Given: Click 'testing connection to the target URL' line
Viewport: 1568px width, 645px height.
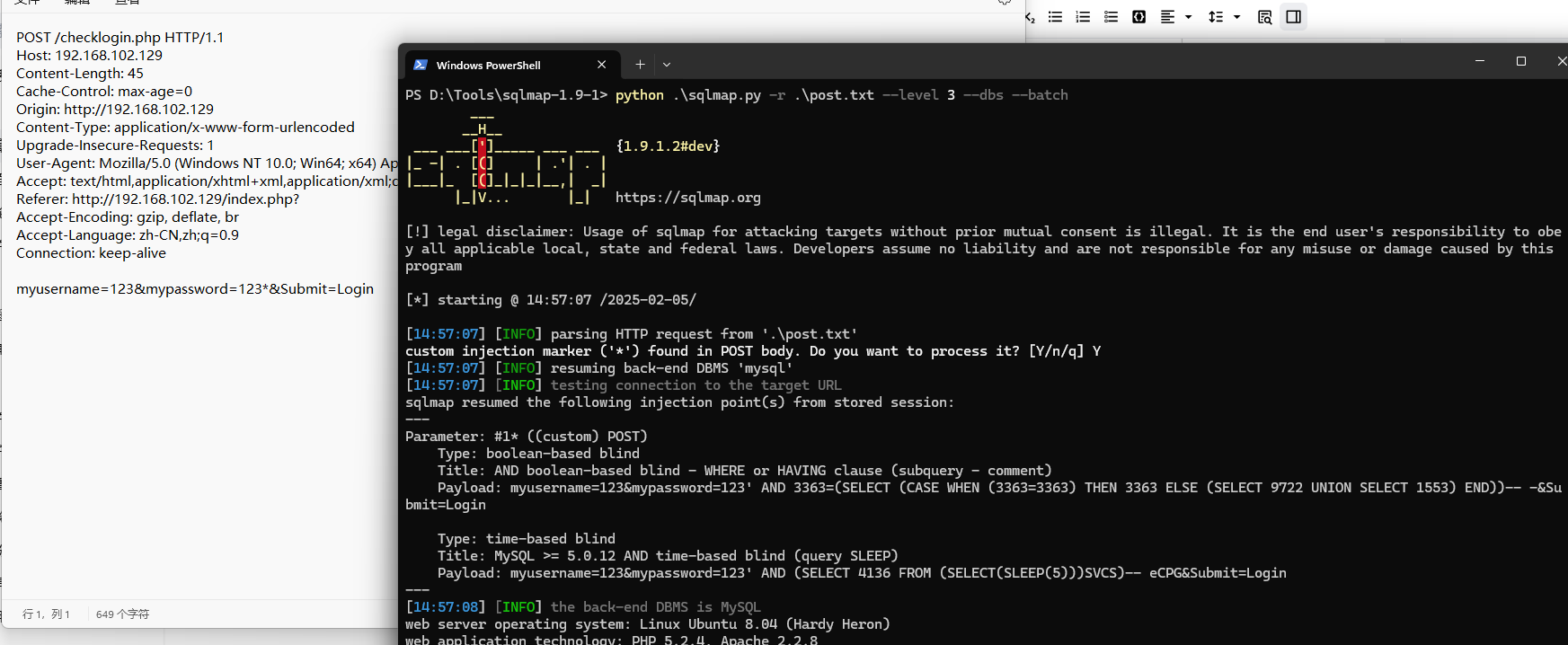Looking at the screenshot, I should (x=624, y=385).
